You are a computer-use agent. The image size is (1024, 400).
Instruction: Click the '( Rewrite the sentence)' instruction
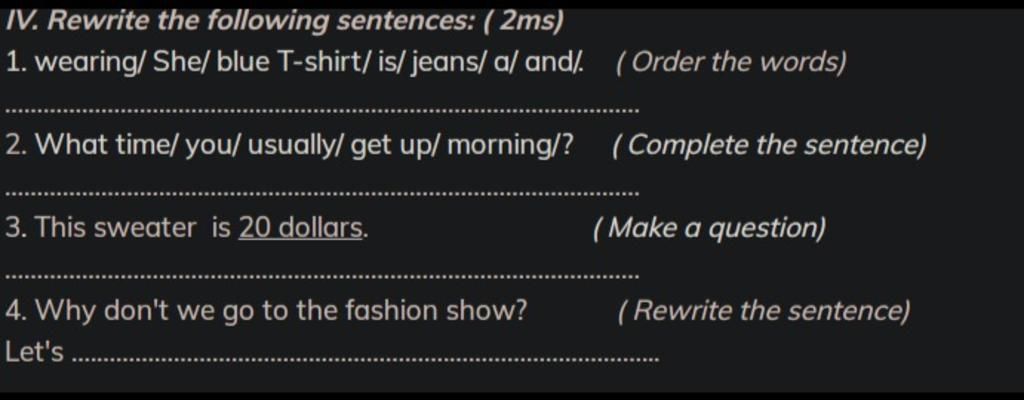tap(763, 310)
